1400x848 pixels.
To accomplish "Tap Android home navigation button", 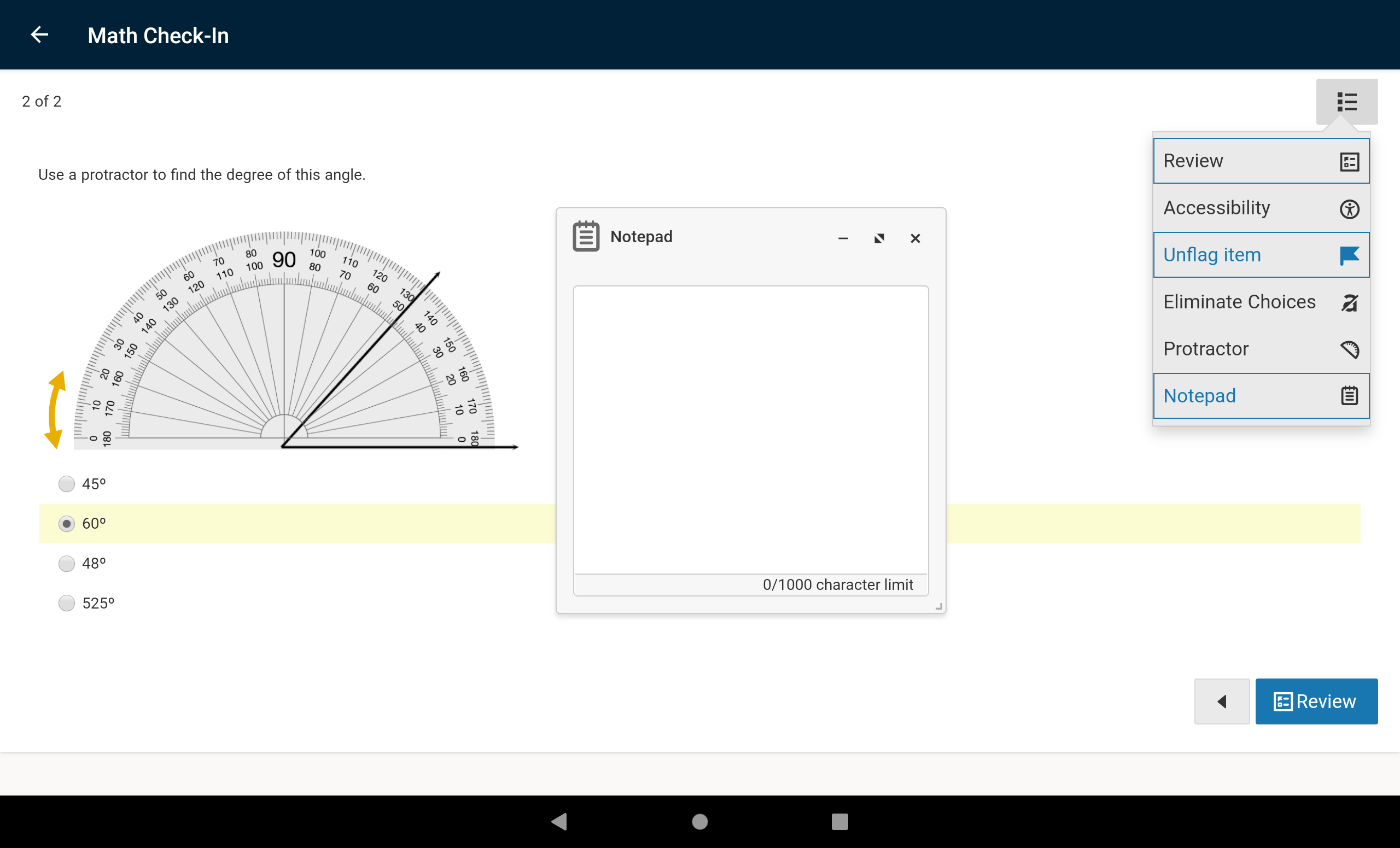I will click(x=699, y=821).
